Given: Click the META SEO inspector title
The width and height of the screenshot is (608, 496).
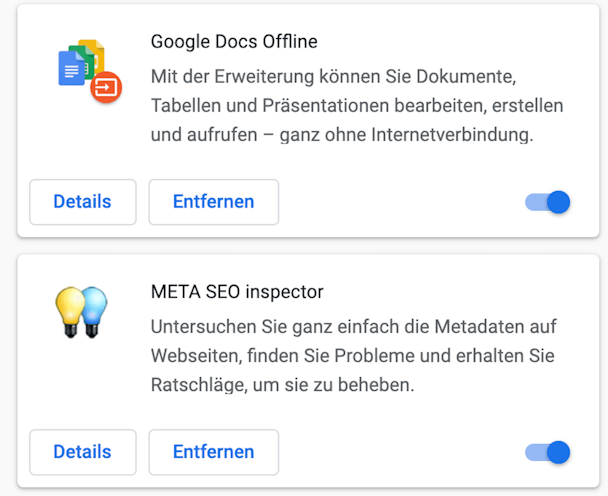Looking at the screenshot, I should click(237, 292).
